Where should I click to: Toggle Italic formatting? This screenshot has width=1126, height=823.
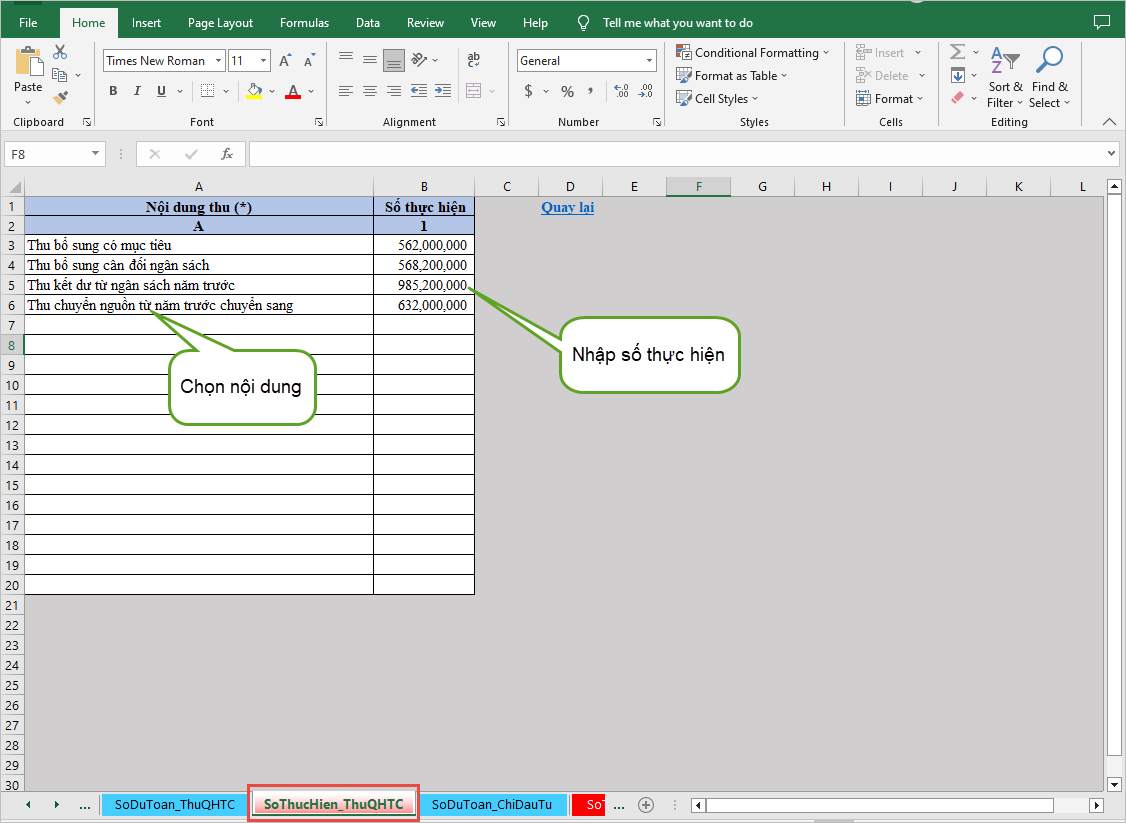(x=137, y=91)
